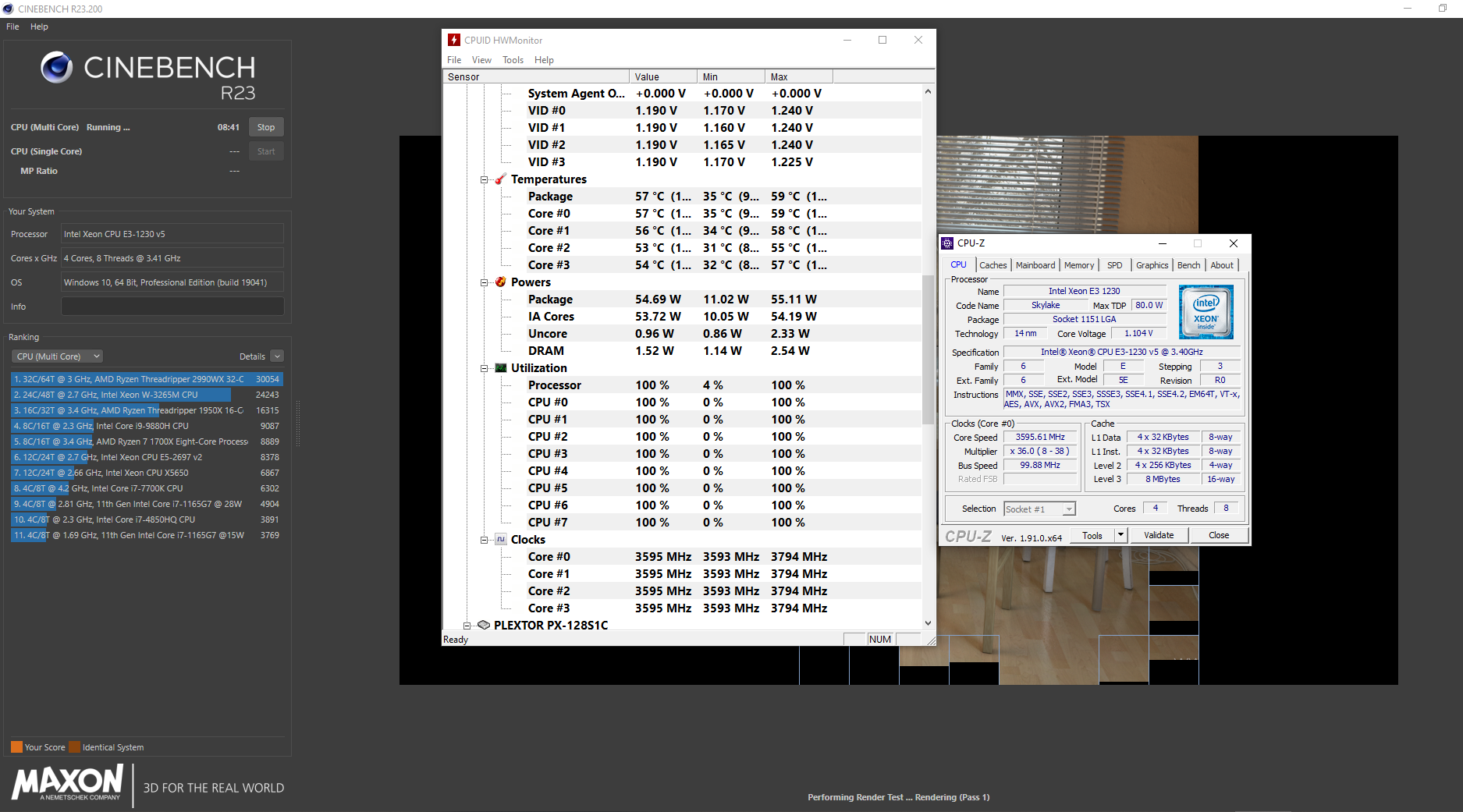The width and height of the screenshot is (1463, 812).
Task: Open the Cinebench File menu
Action: [x=12, y=27]
